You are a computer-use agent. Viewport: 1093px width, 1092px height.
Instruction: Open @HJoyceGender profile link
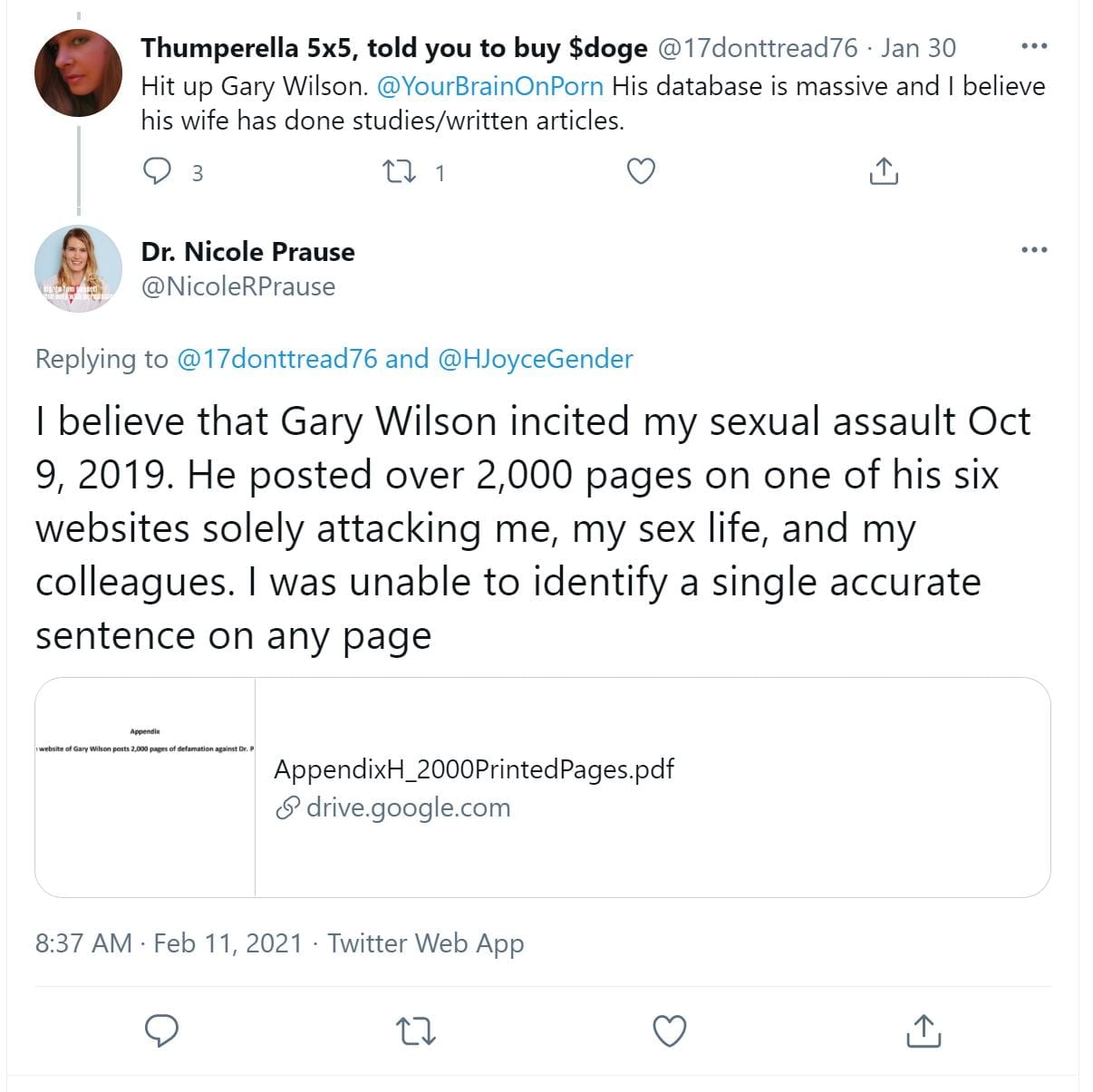point(535,359)
